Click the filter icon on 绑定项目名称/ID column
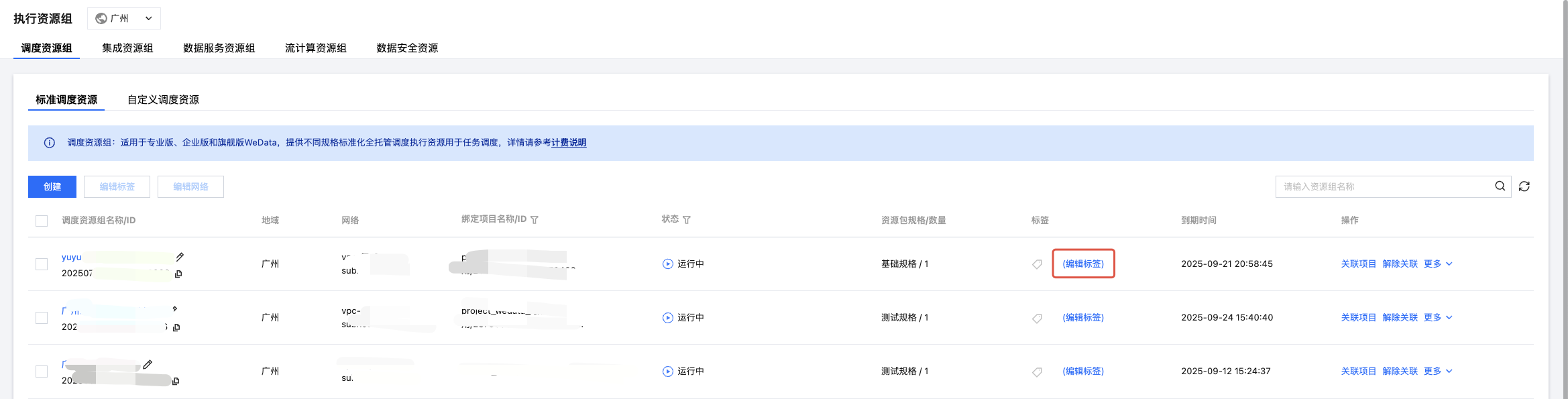1568x399 pixels. 535,220
